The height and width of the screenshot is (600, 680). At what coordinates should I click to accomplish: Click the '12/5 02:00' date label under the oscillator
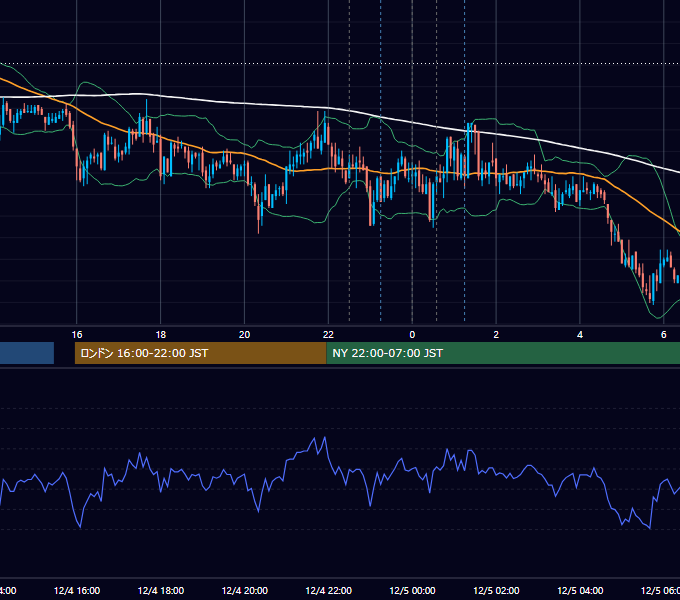496,591
